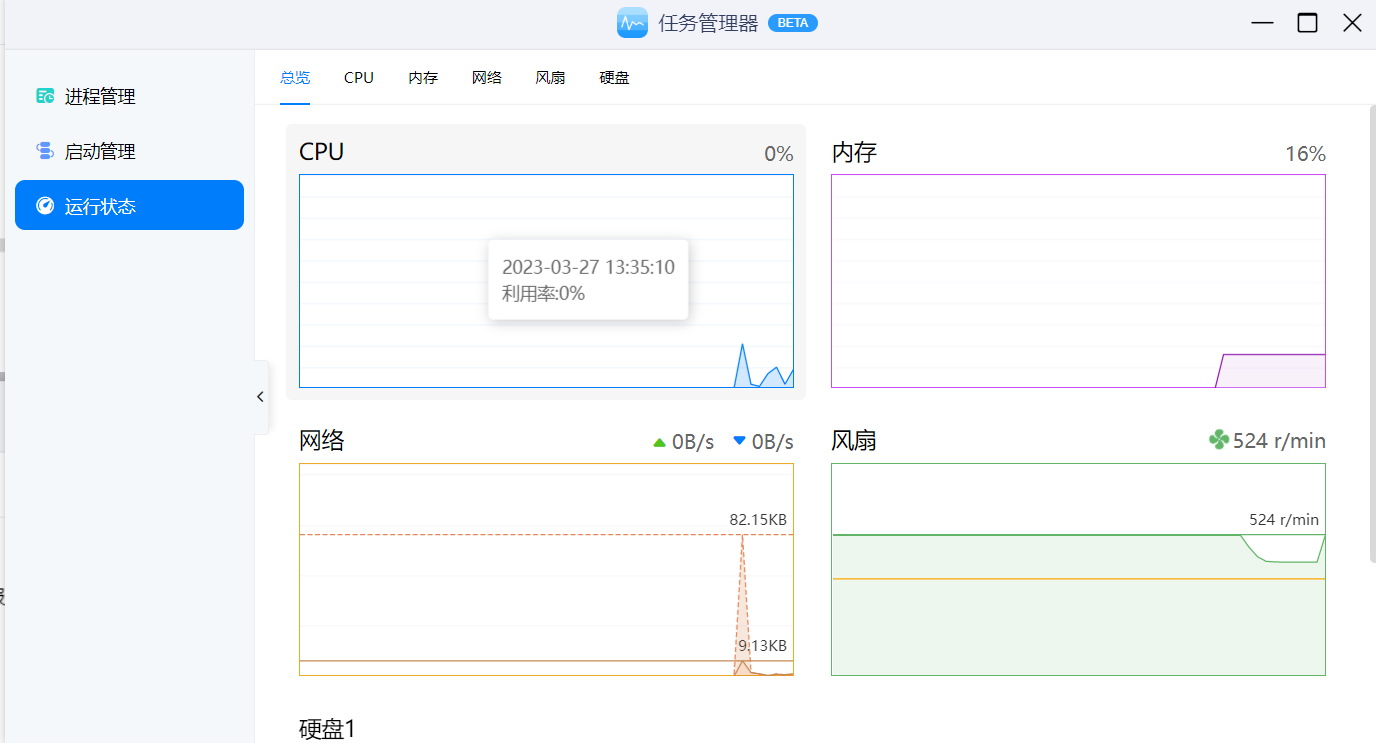Screen dimensions: 1376x743
Task: Click the green fan icon
Action: (1218, 440)
